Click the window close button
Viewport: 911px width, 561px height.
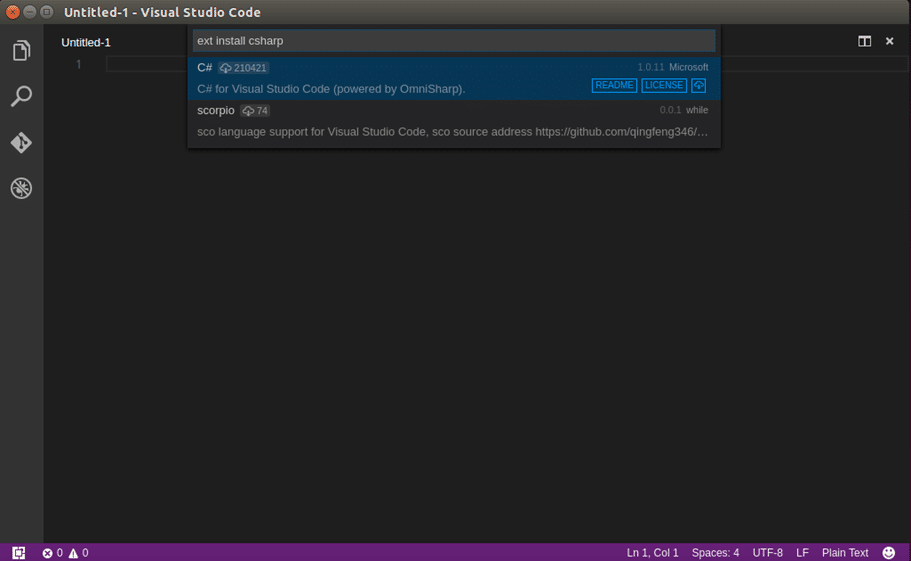pos(12,12)
